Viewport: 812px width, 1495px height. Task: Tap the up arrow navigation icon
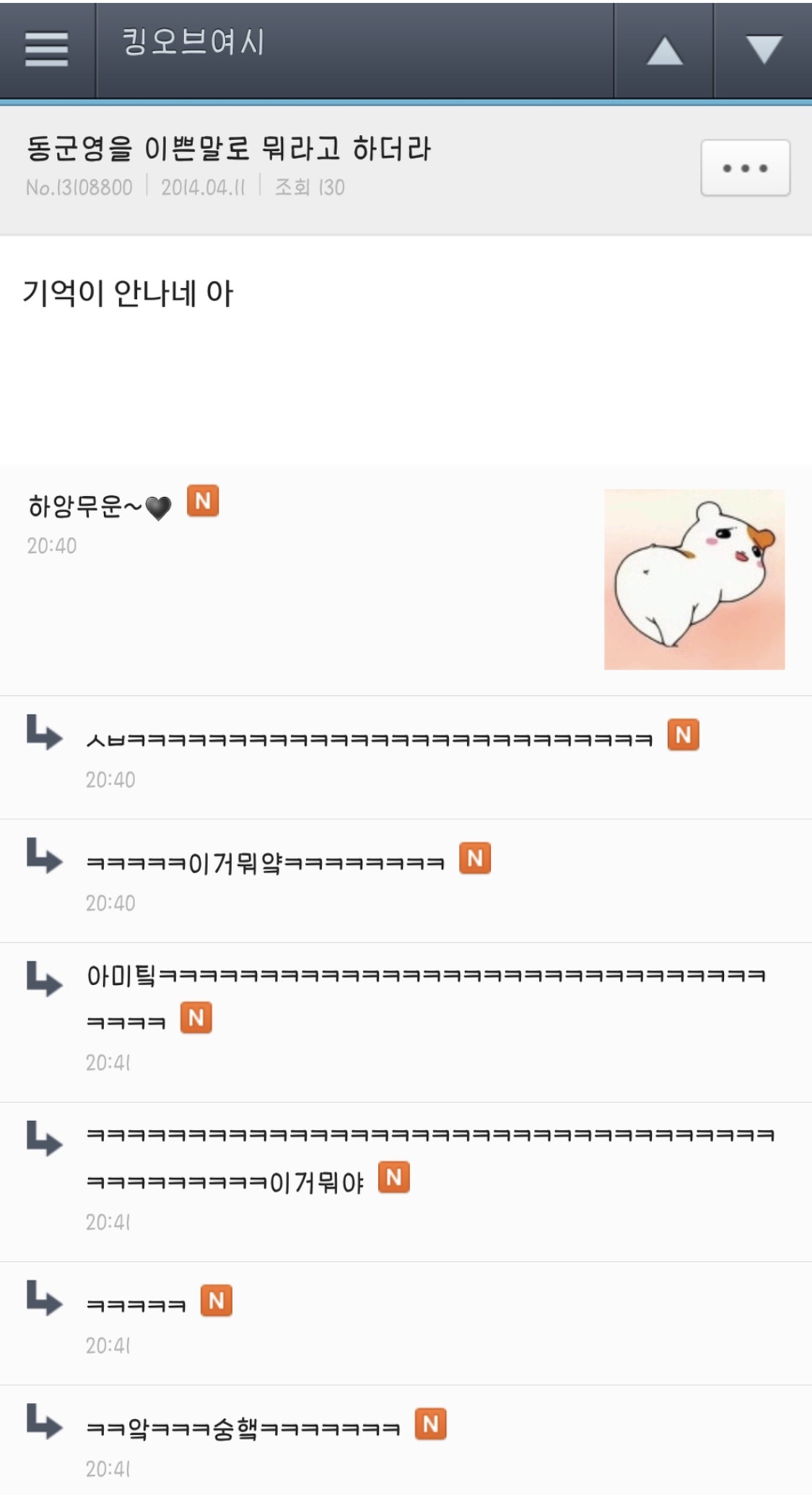pyautogui.click(x=664, y=51)
